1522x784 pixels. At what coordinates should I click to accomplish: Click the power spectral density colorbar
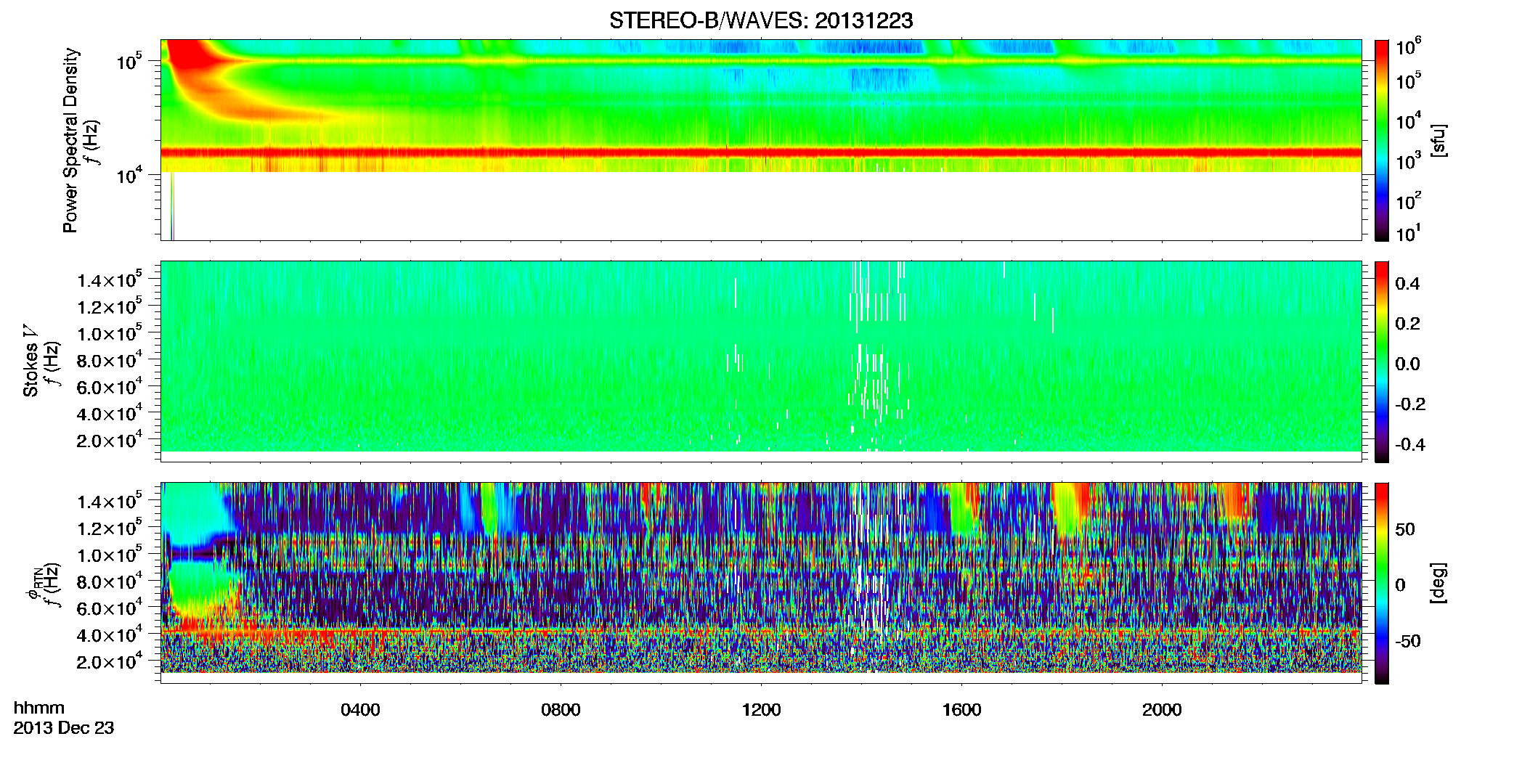coord(1382,140)
